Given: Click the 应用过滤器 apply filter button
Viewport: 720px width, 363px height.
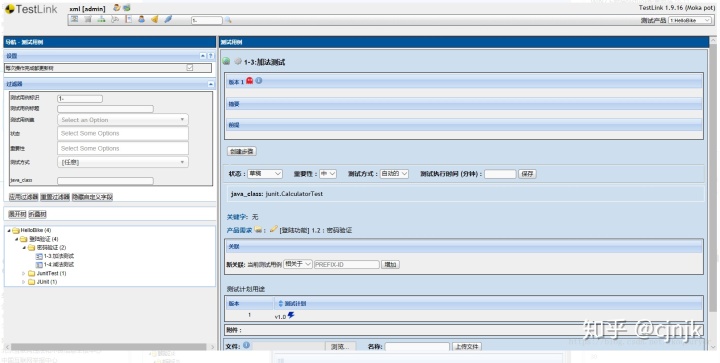Looking at the screenshot, I should click(24, 197).
